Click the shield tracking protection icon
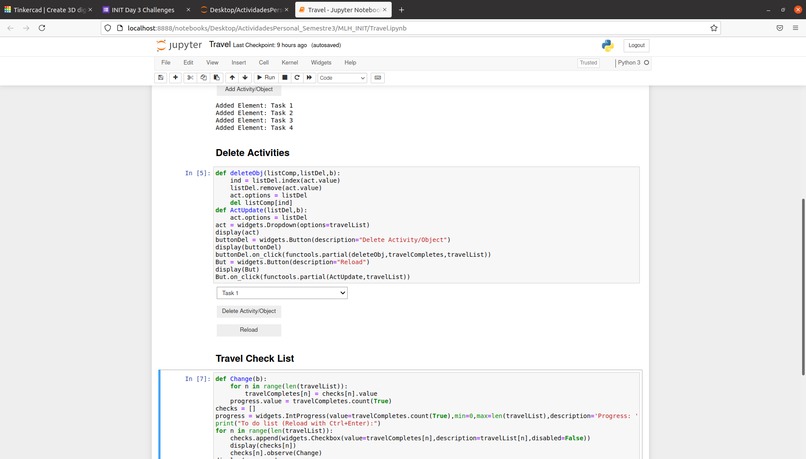This screenshot has width=806, height=459. pyautogui.click(x=107, y=28)
